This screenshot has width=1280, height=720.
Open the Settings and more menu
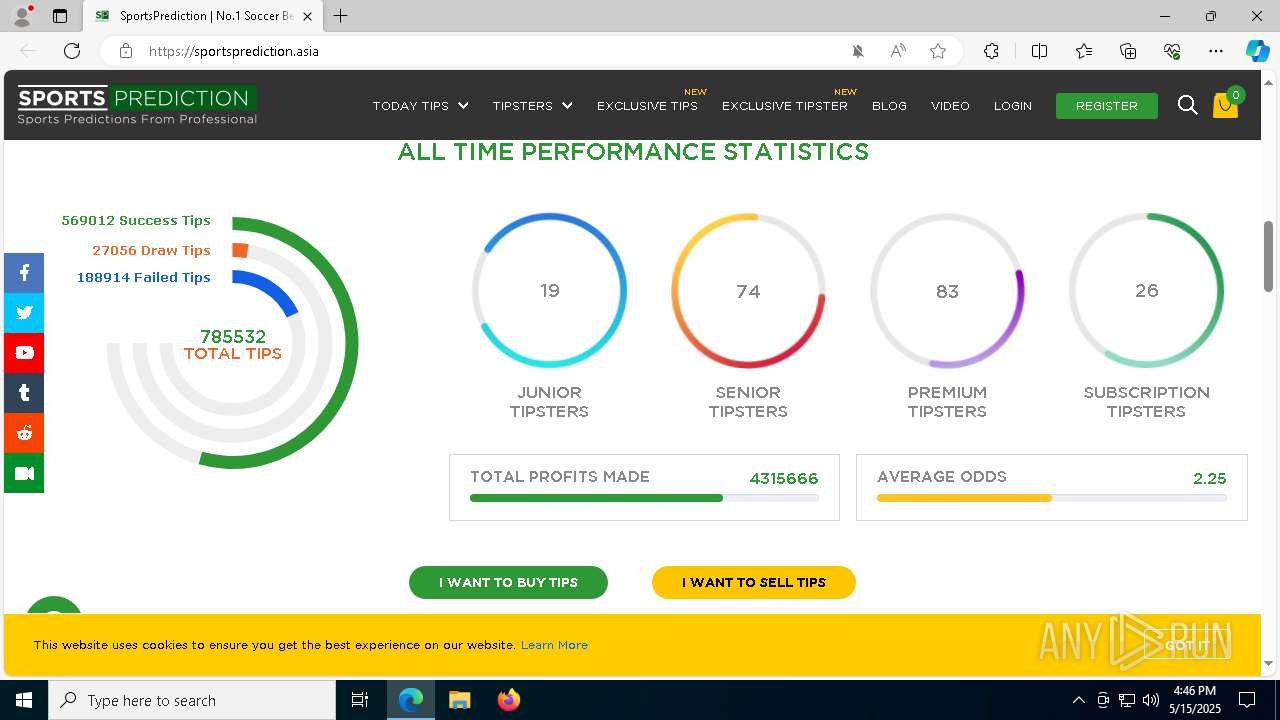(x=1216, y=51)
